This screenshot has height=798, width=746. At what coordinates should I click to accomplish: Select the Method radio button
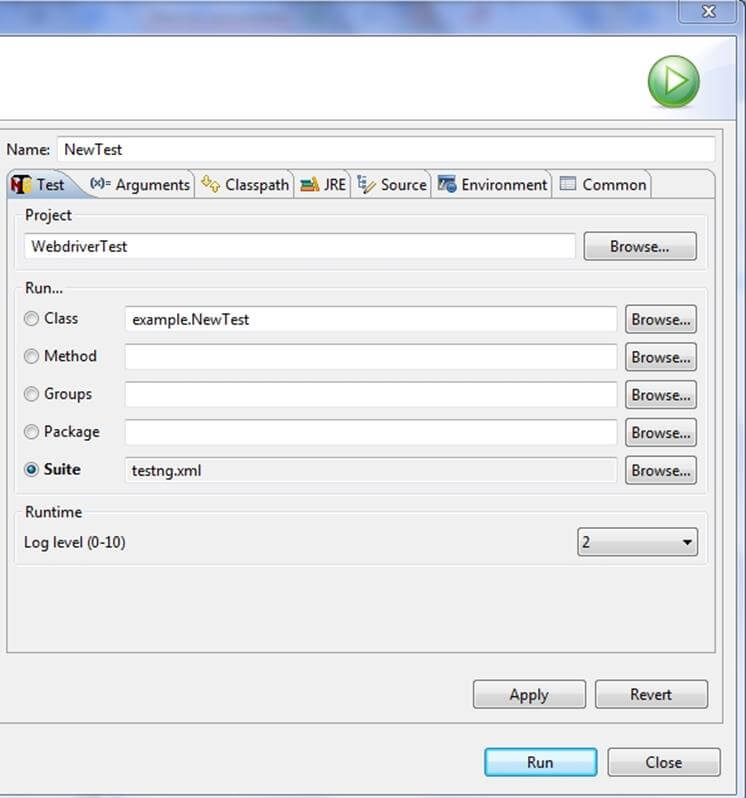coord(32,356)
